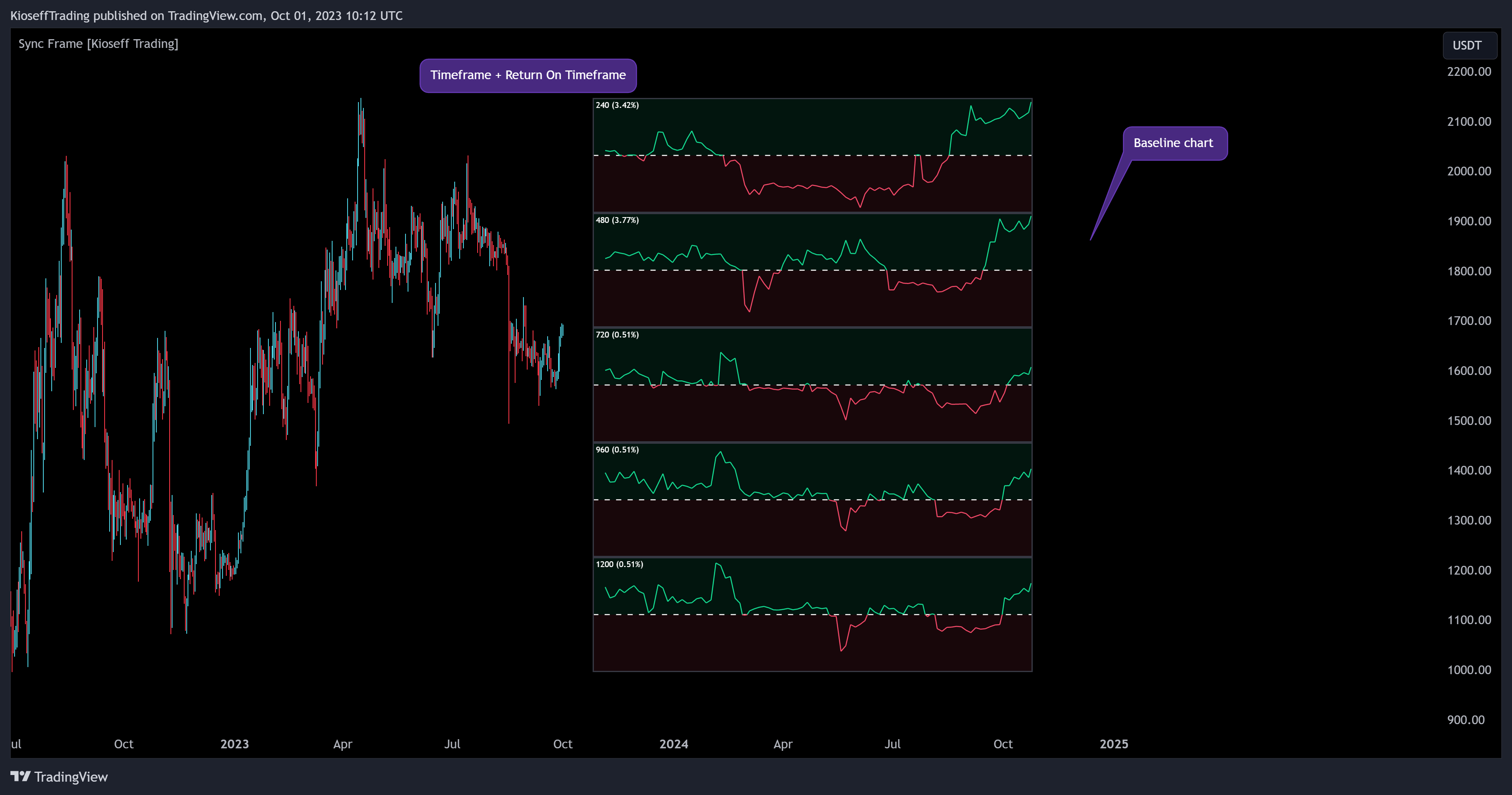
Task: Click the '1200 (0.51%)' panel label
Action: (619, 564)
